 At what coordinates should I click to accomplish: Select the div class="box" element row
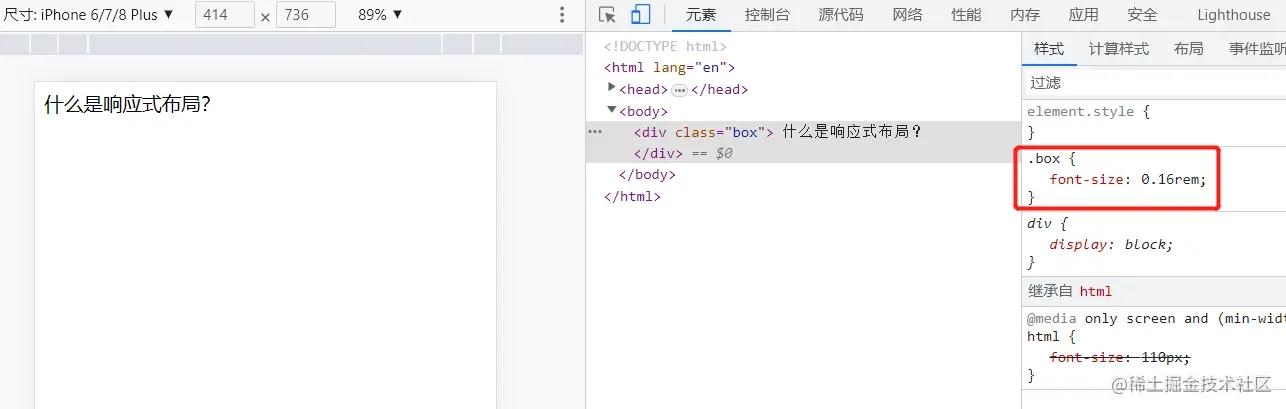point(803,131)
